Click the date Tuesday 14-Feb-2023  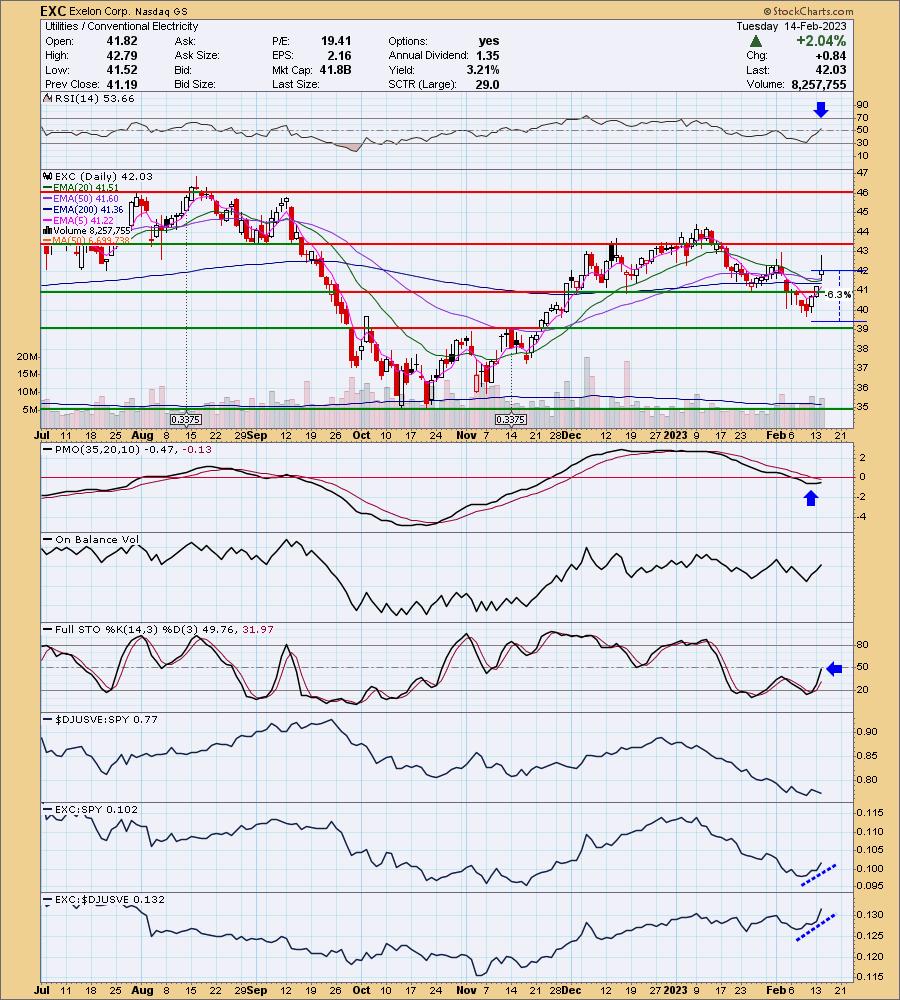tap(791, 26)
